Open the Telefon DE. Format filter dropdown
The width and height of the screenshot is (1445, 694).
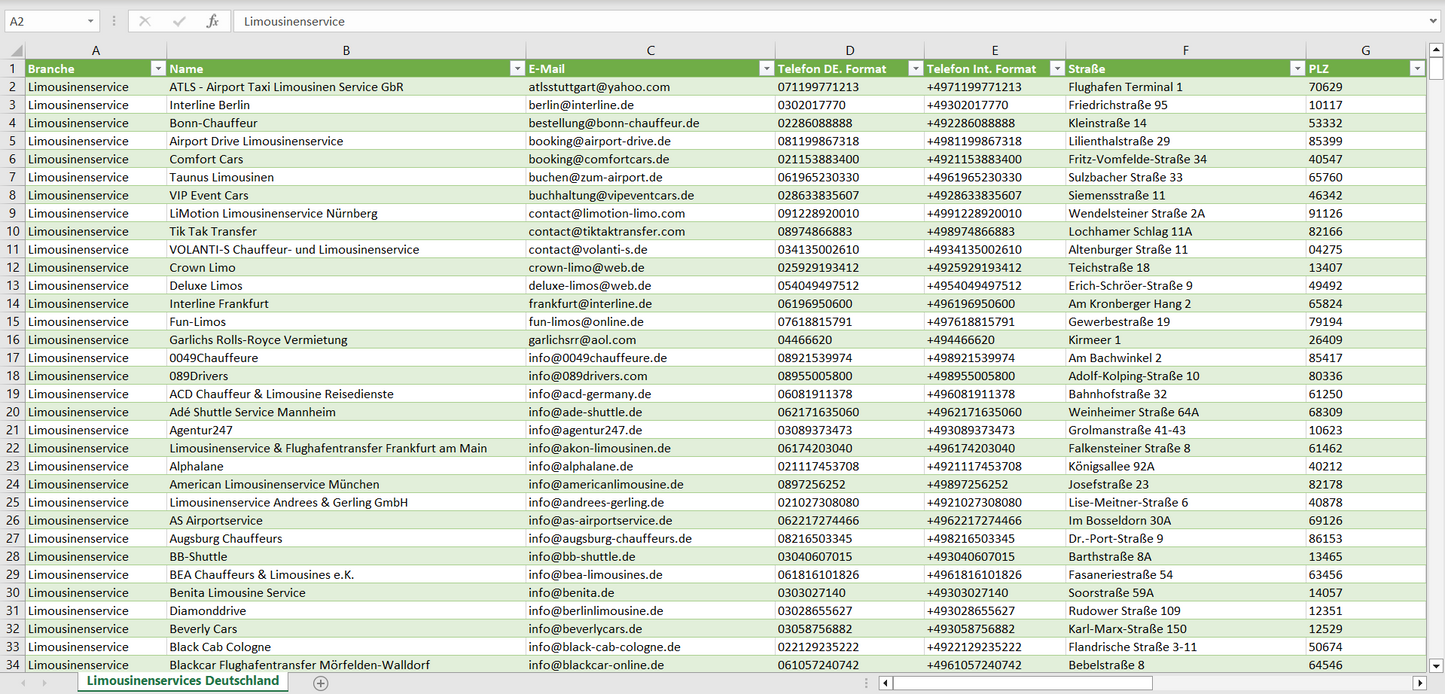click(x=915, y=69)
